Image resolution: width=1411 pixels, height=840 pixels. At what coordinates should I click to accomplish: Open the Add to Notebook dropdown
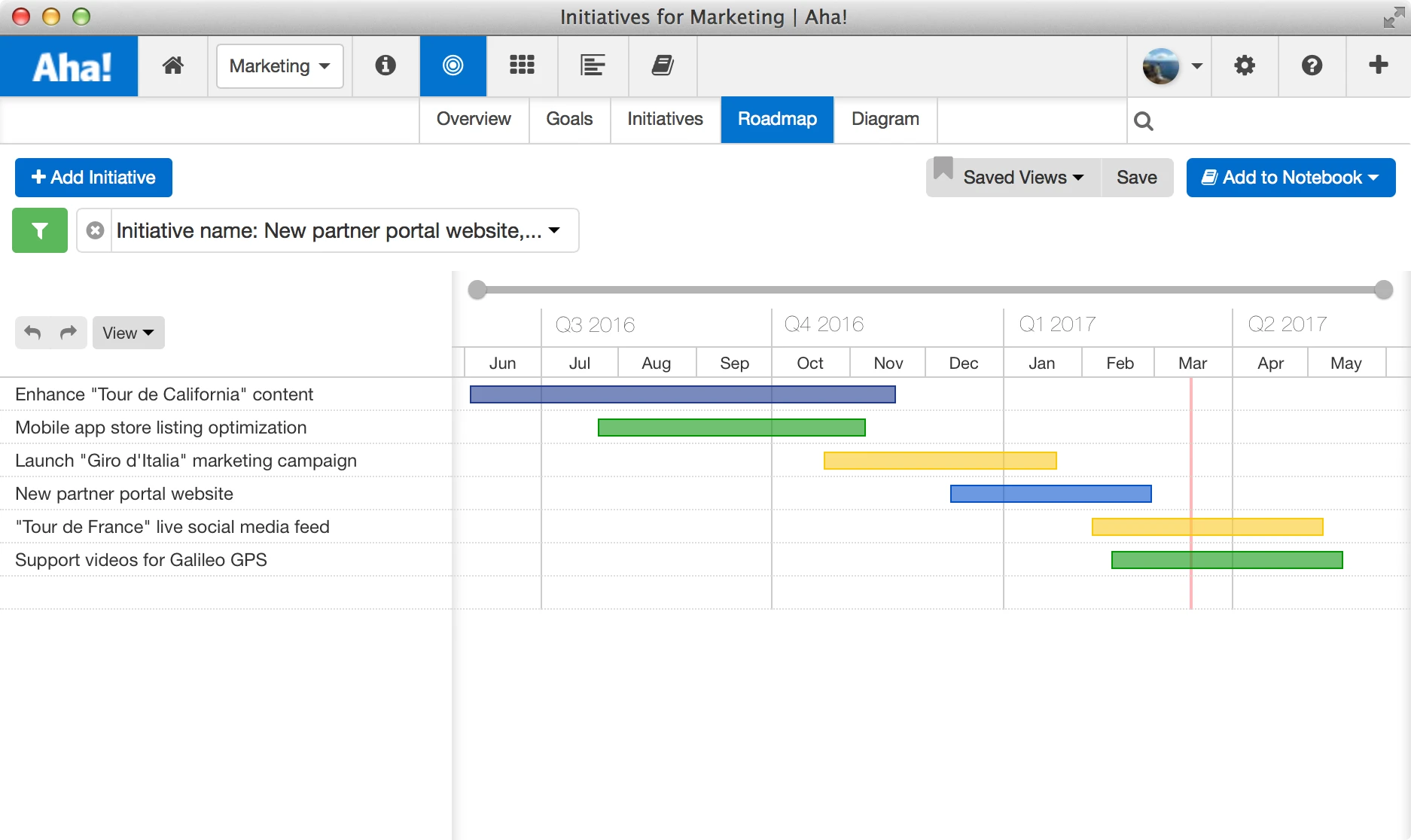coord(1291,178)
